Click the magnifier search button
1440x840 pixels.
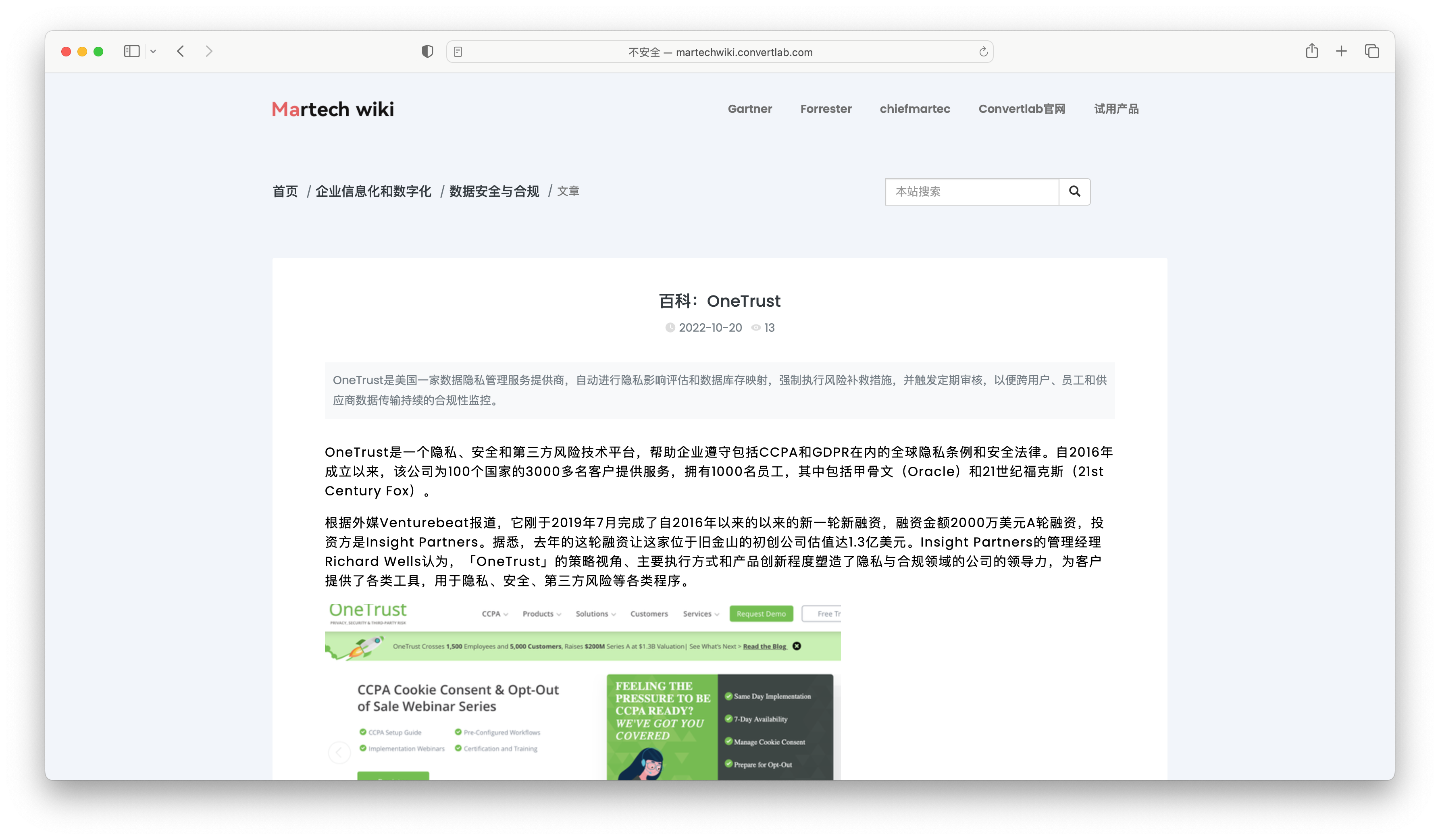pos(1074,191)
